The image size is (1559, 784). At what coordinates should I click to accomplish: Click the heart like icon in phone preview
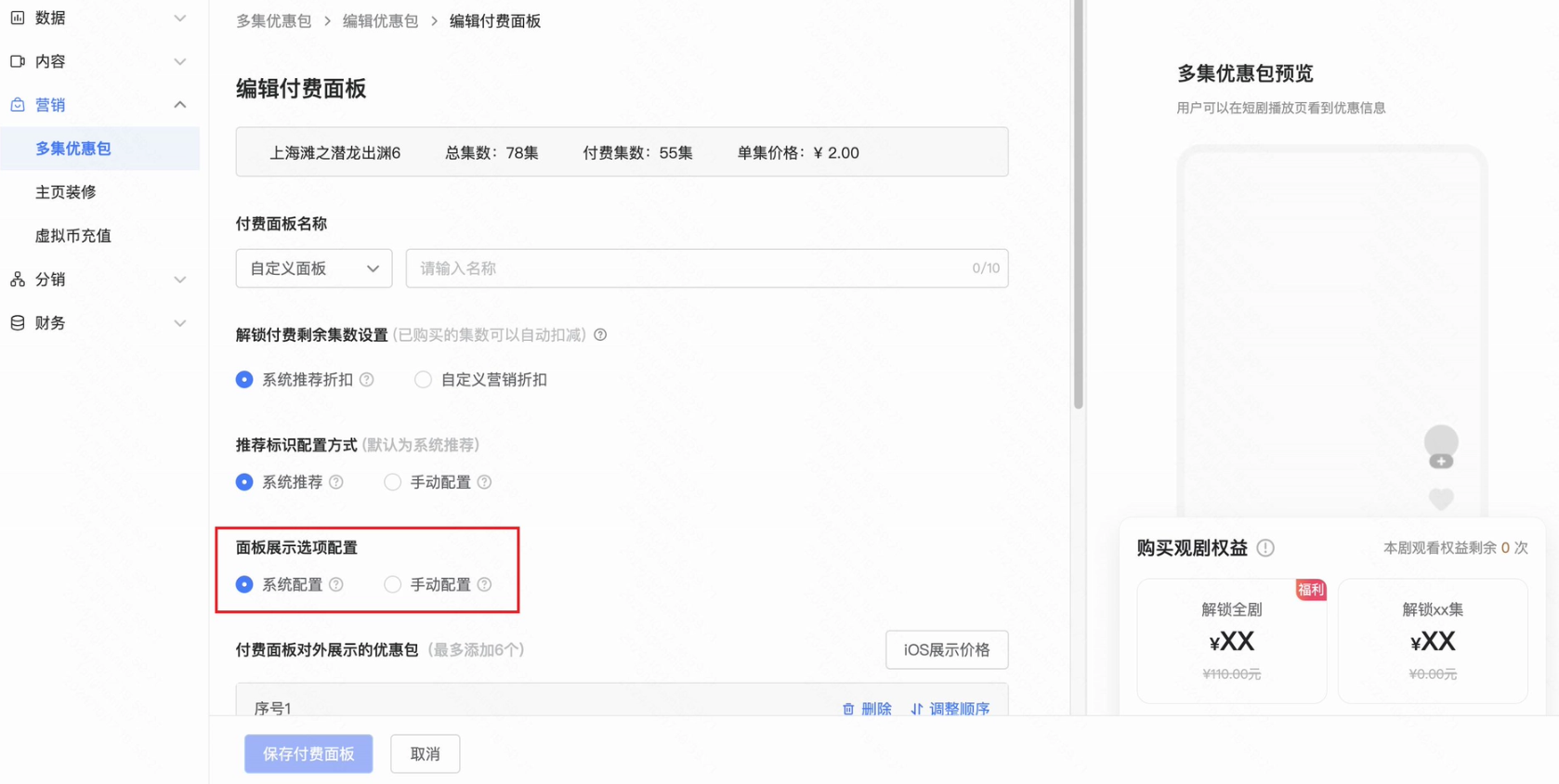tap(1441, 499)
